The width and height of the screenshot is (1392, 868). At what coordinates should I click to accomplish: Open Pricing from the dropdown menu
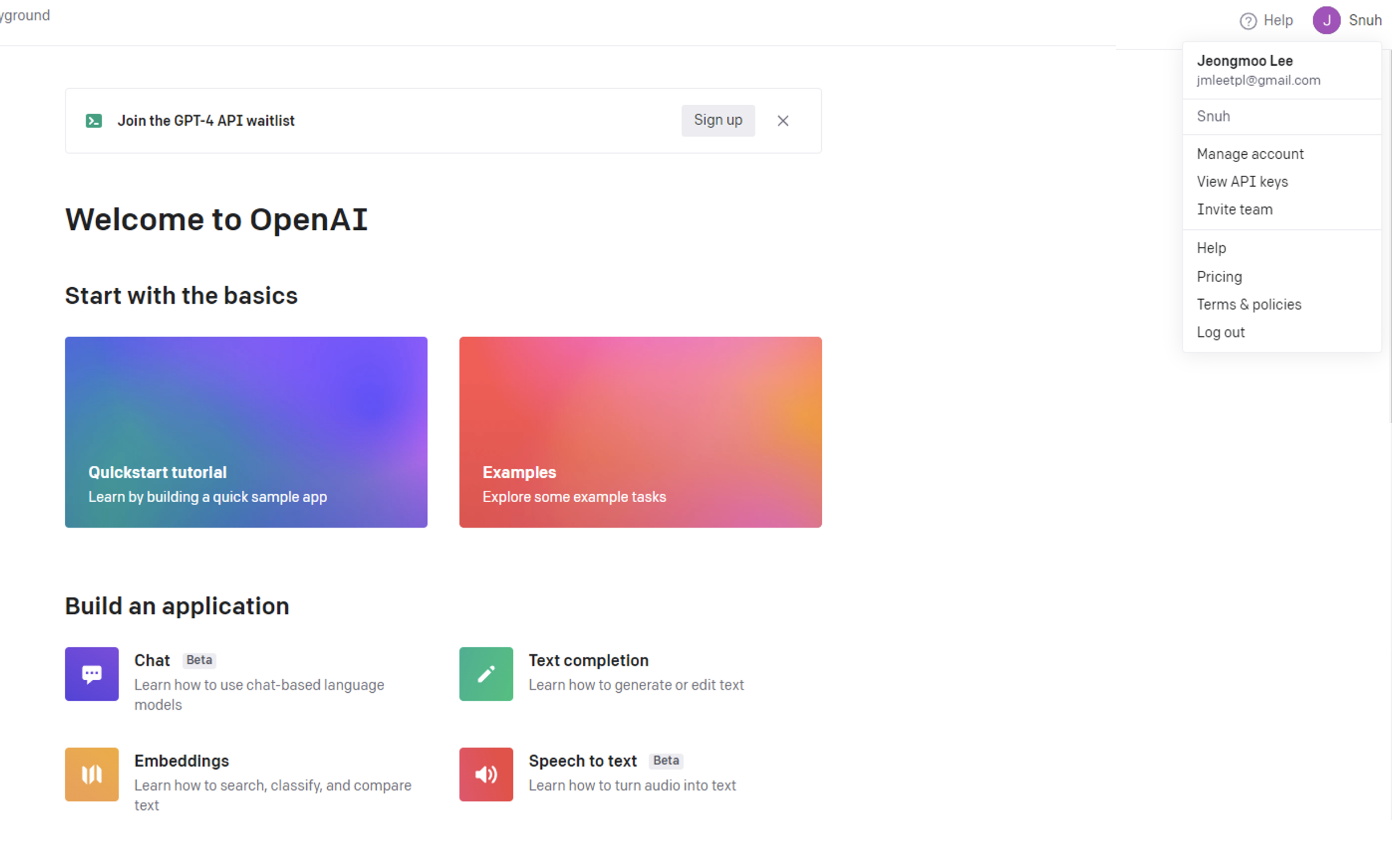pos(1219,276)
